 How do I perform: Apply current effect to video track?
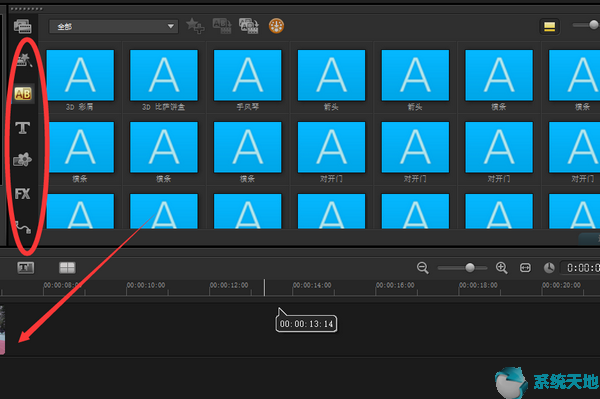click(222, 26)
